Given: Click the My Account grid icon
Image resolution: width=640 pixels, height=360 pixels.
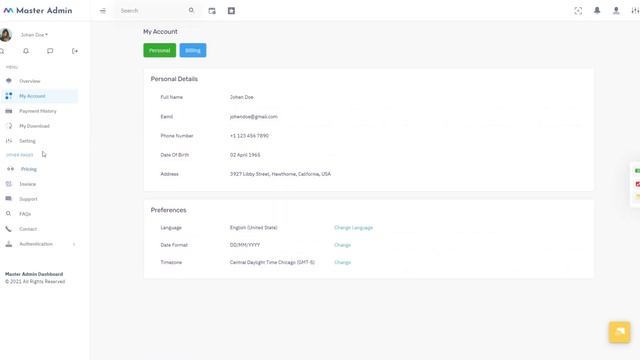Looking at the screenshot, I should point(9,96).
